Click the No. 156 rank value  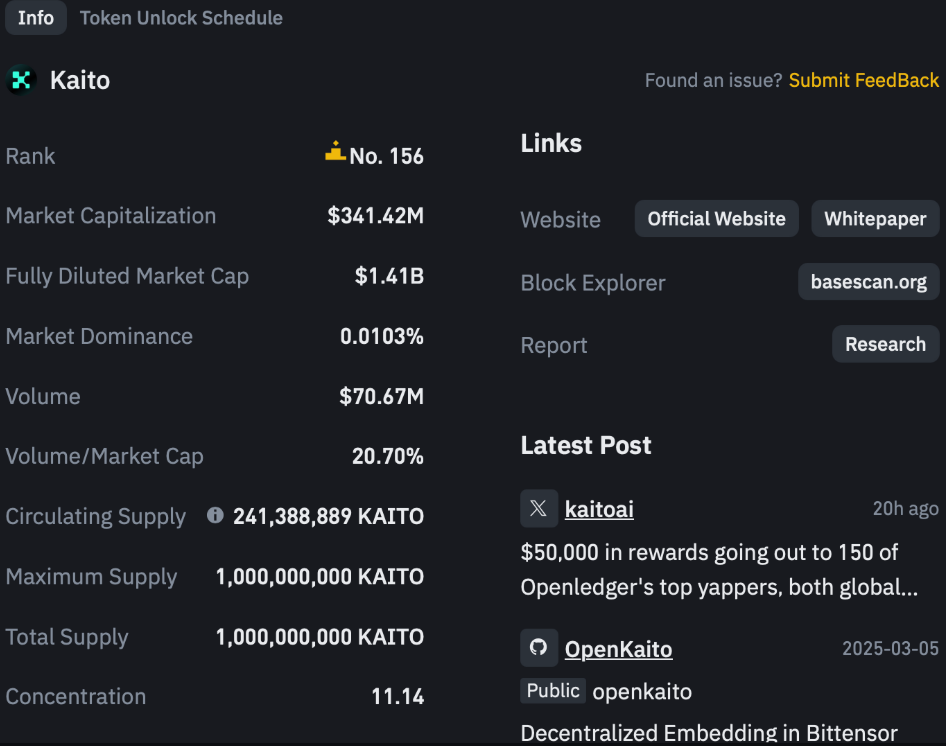pyautogui.click(x=386, y=156)
